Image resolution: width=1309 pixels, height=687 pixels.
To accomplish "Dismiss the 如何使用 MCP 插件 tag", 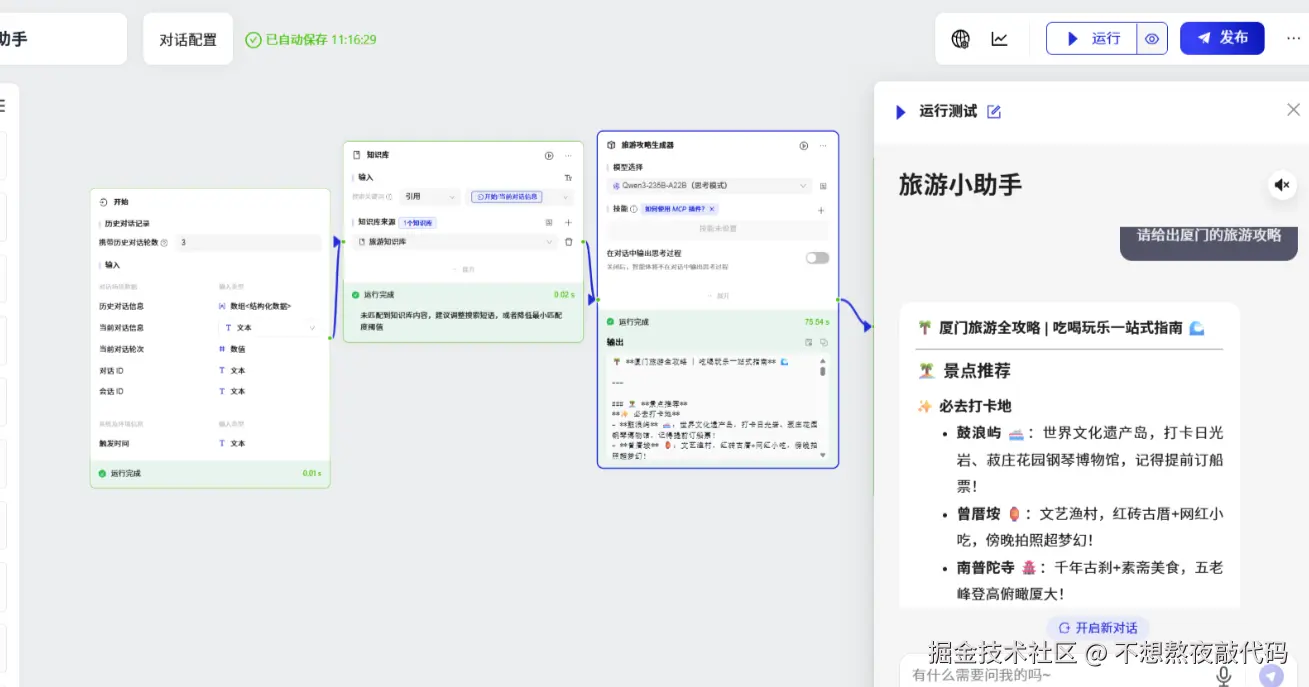I will pyautogui.click(x=713, y=209).
